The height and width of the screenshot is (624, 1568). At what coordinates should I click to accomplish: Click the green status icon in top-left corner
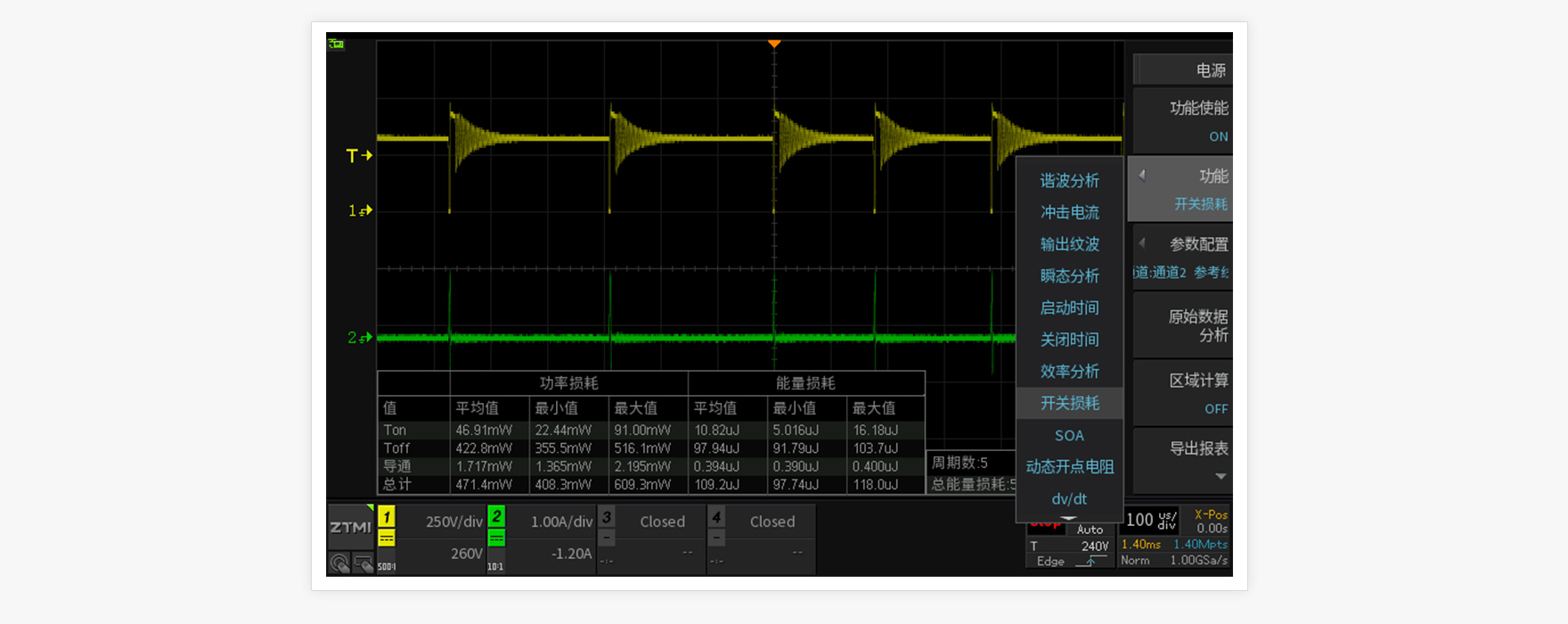coord(336,44)
